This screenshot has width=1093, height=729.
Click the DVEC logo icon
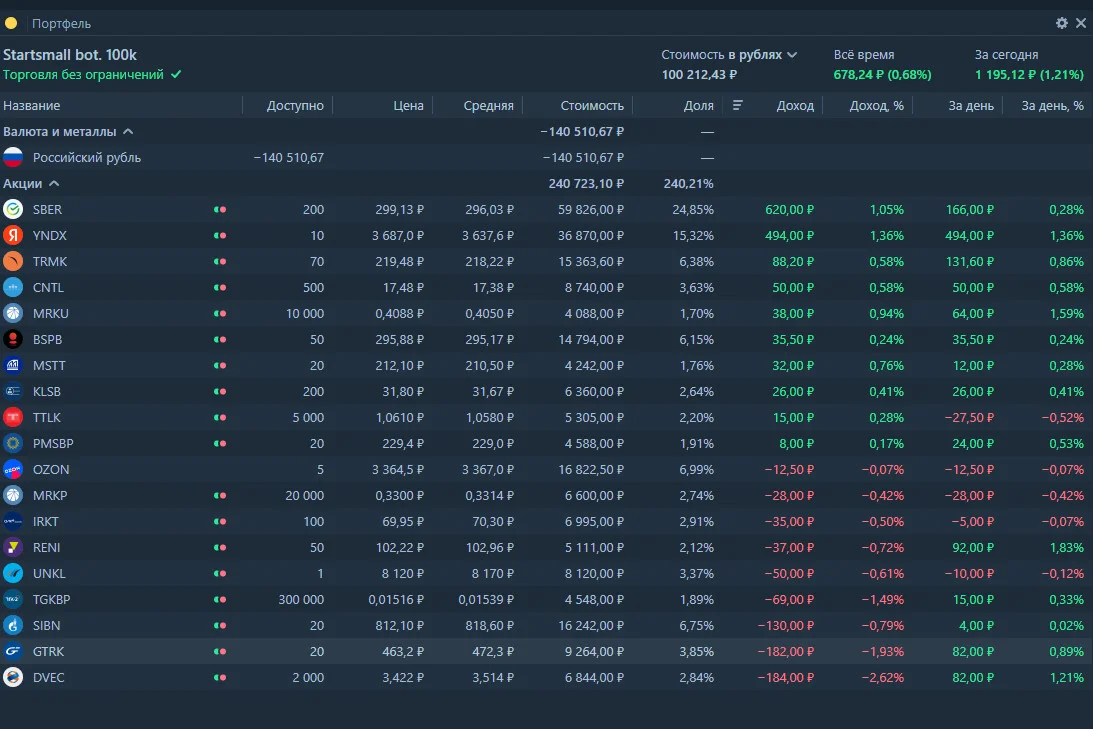(x=13, y=677)
